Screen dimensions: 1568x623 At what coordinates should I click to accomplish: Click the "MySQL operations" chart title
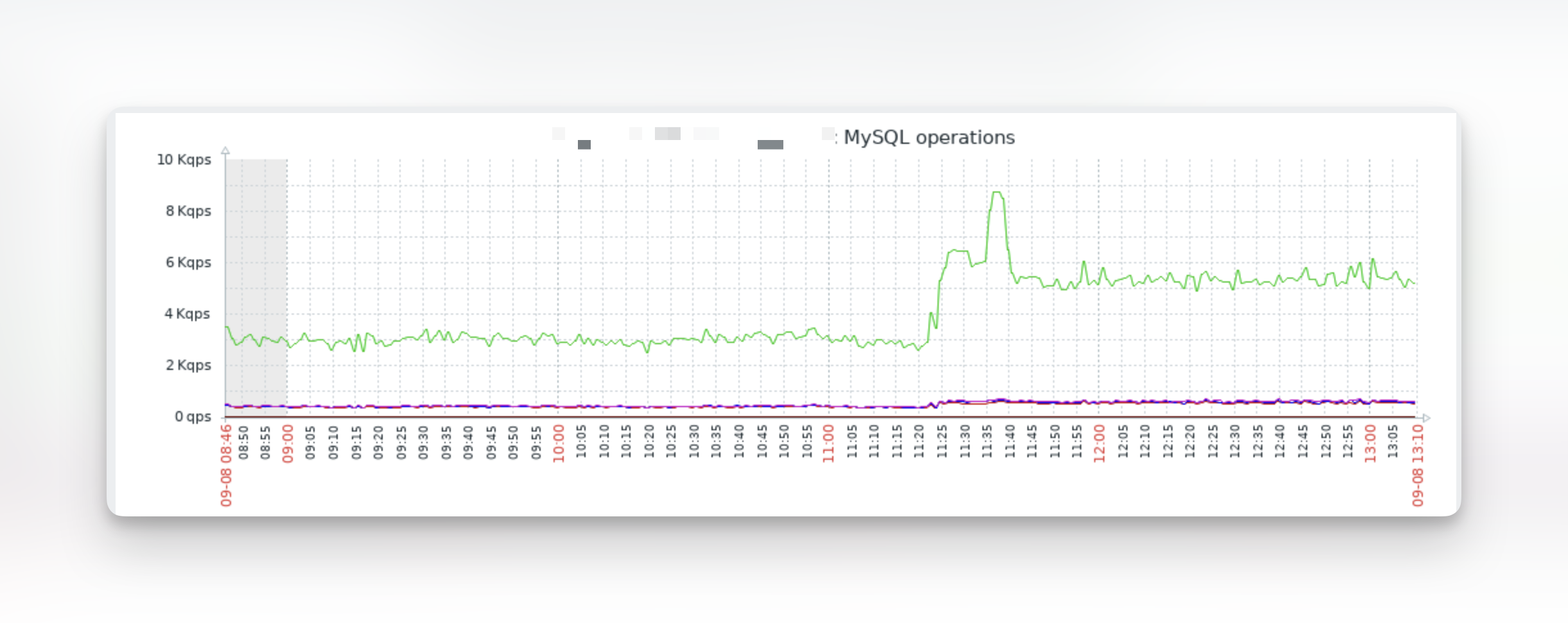point(928,137)
